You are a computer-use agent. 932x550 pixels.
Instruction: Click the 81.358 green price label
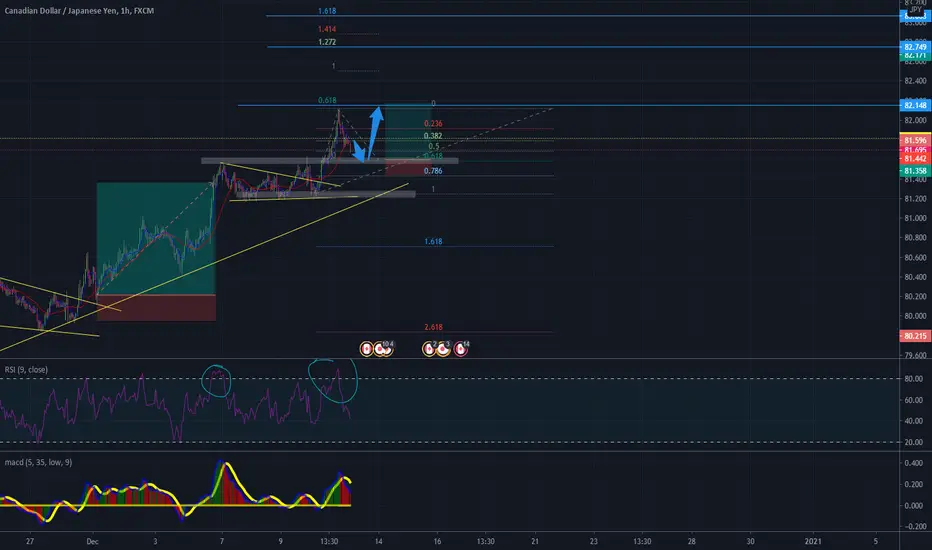click(915, 171)
